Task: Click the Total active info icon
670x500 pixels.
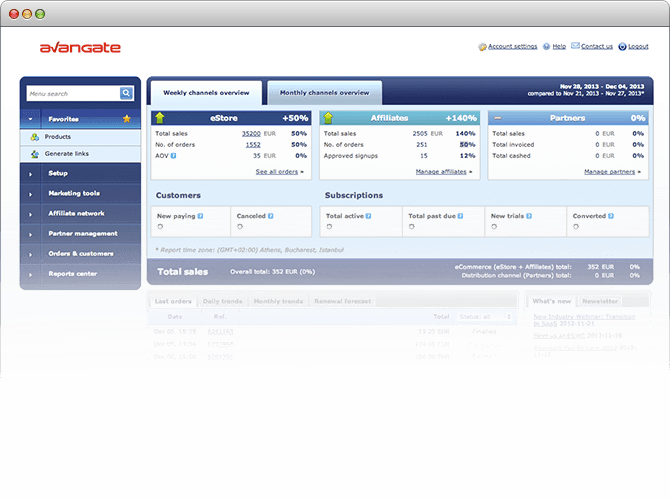Action: (x=368, y=216)
